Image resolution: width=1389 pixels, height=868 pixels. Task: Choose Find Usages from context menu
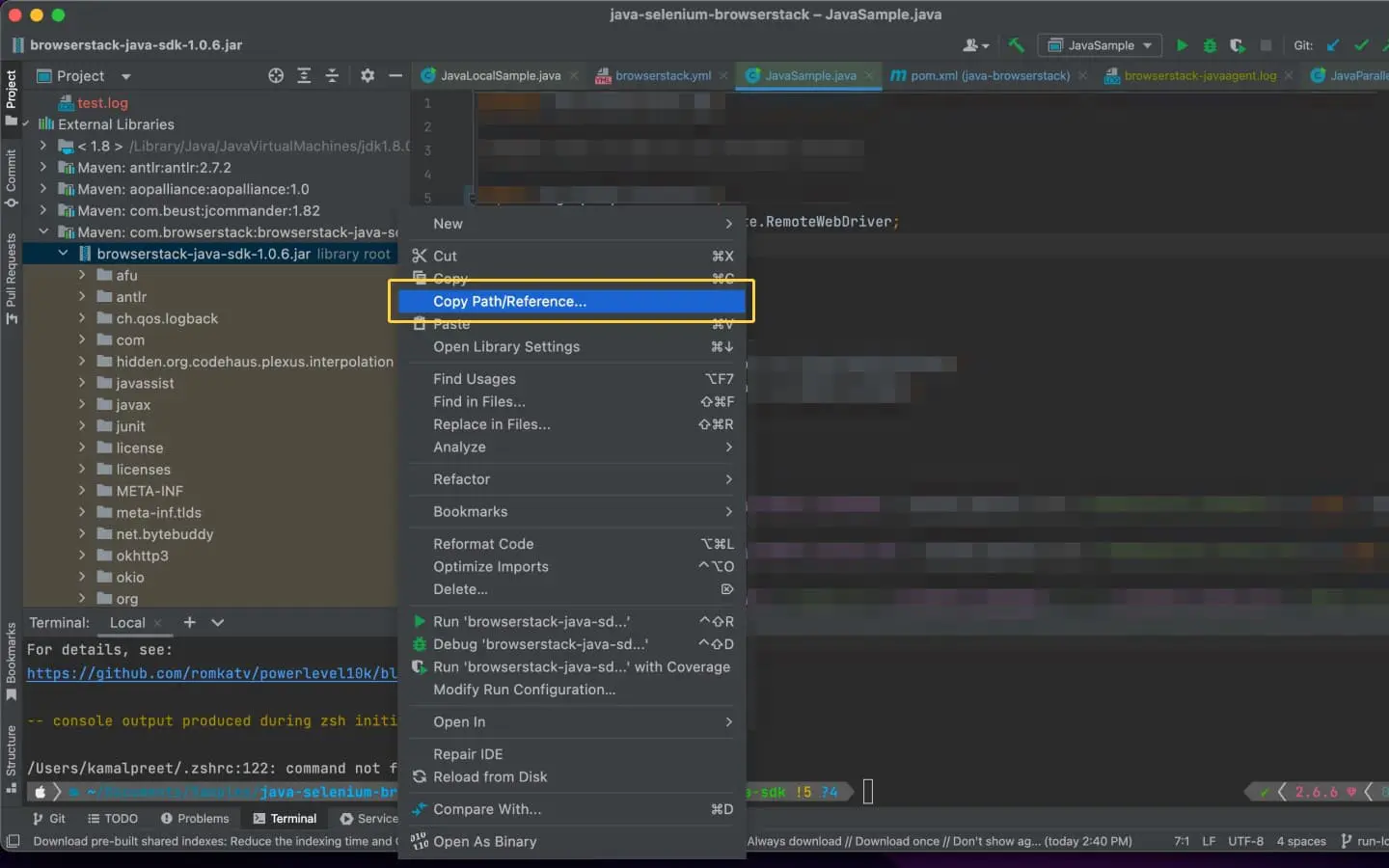pyautogui.click(x=475, y=379)
